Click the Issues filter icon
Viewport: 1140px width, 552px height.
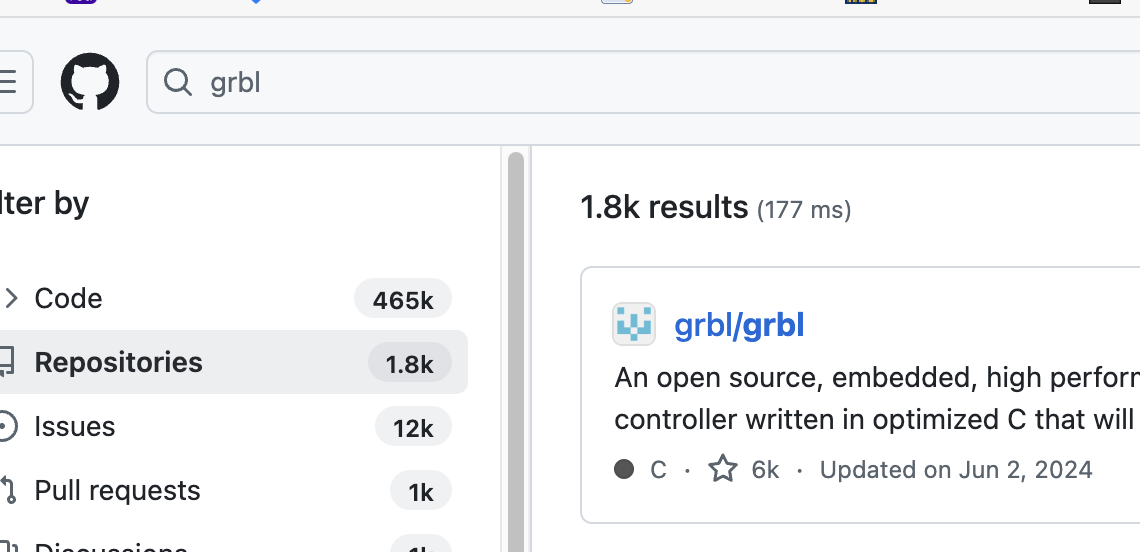[6, 426]
